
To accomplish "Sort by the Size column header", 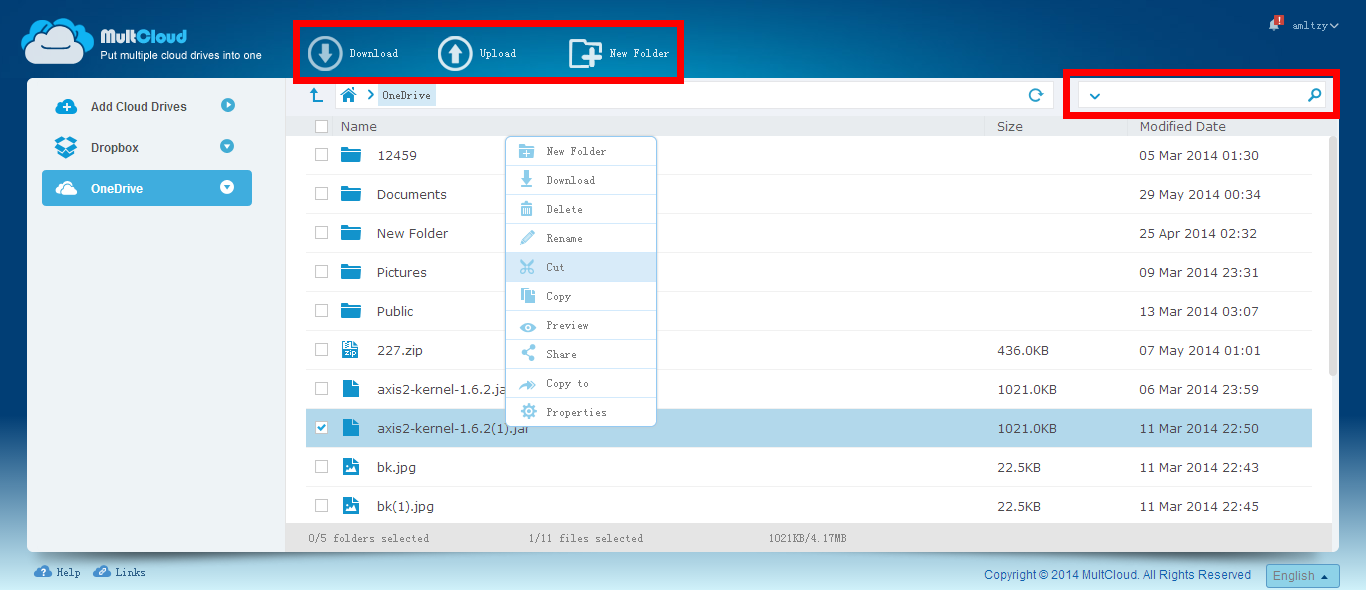I will (1010, 127).
